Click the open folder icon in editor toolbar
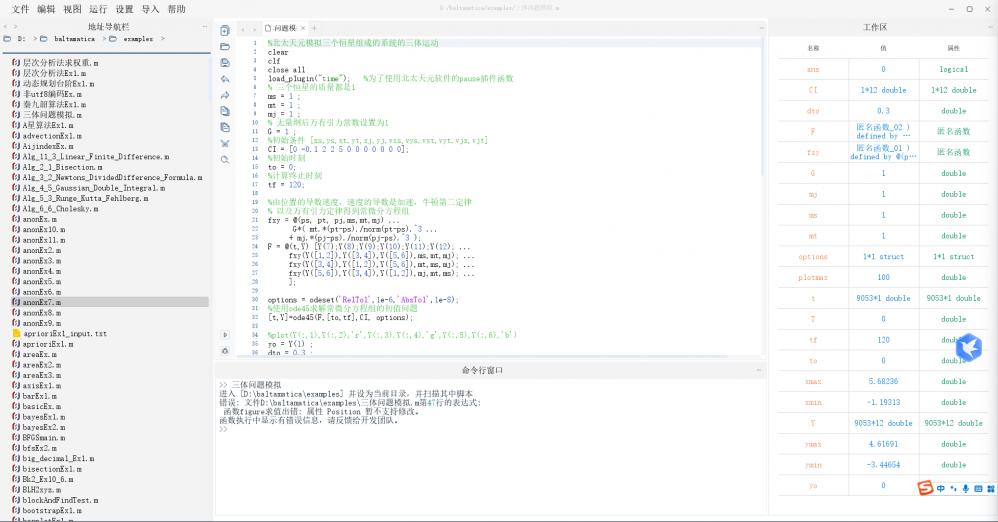This screenshot has width=998, height=522. tap(225, 46)
